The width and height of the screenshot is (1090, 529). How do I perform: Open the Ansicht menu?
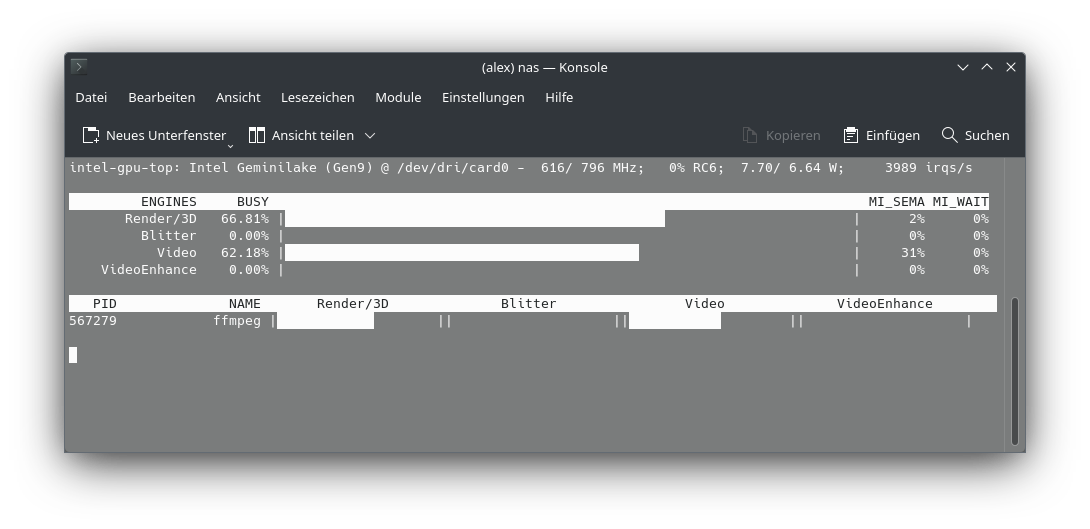(238, 97)
